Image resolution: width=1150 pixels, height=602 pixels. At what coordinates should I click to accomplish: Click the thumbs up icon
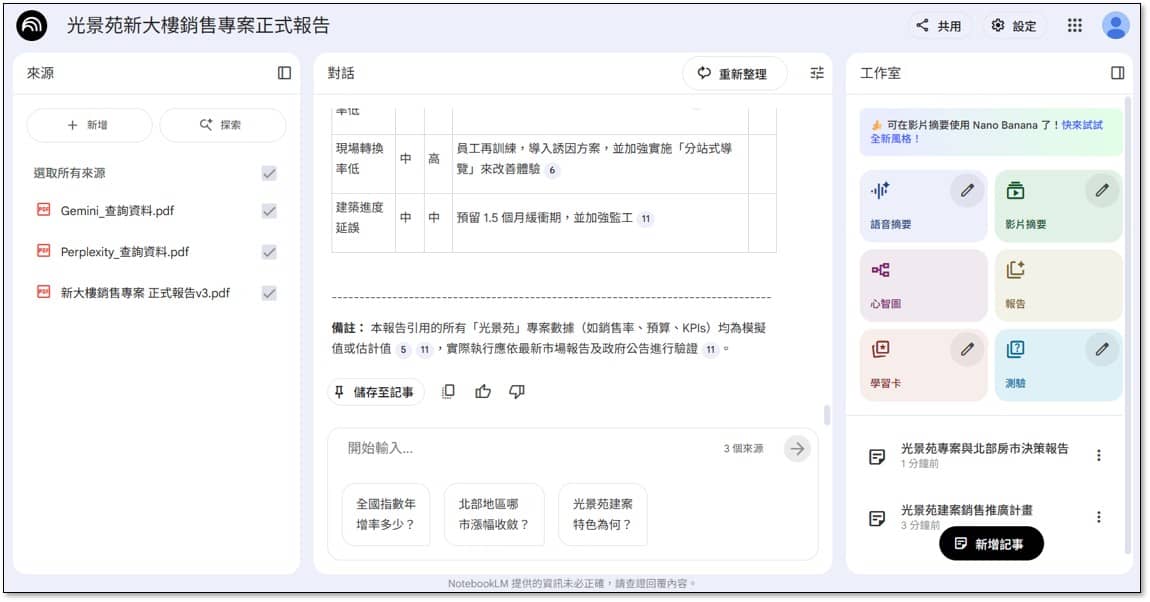[x=483, y=392]
